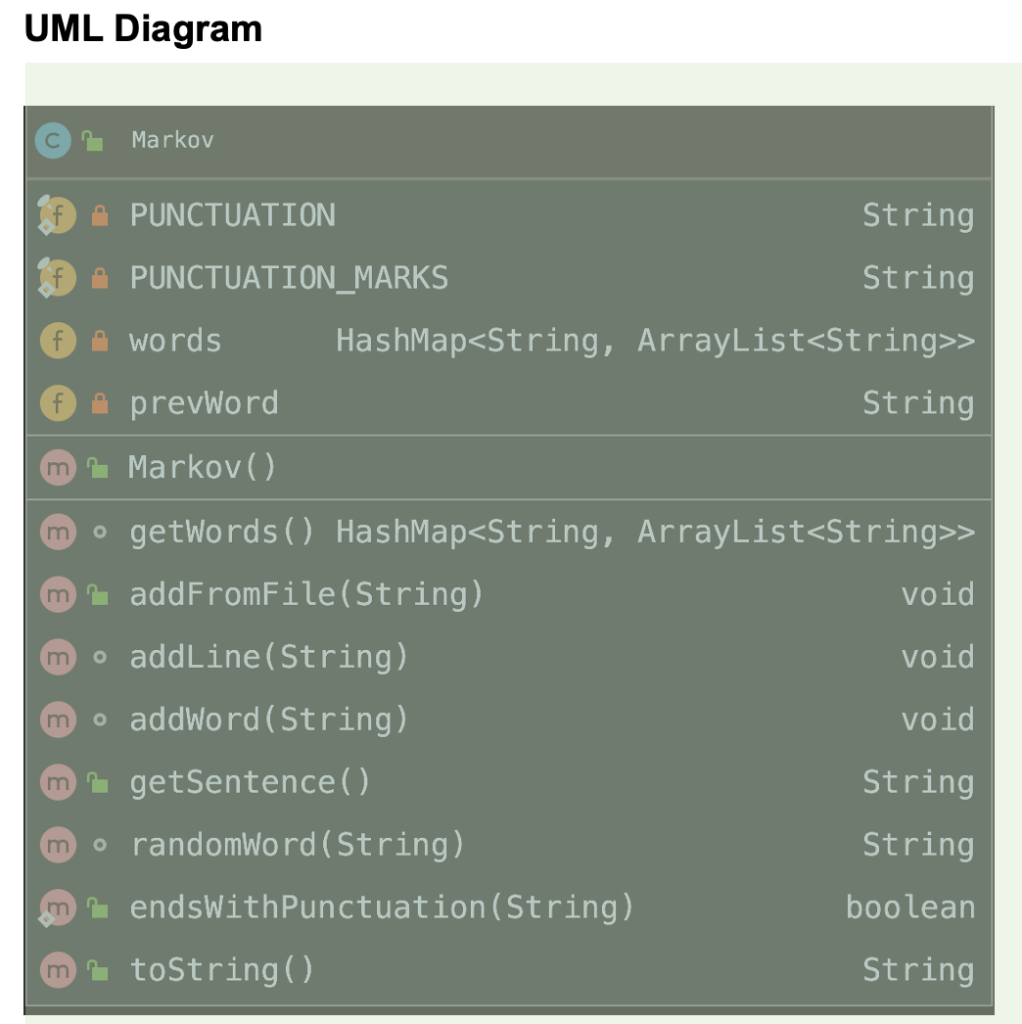The width and height of the screenshot is (1022, 1024).
Task: Select the method icon beside addFromFile(String)
Action: coord(57,594)
